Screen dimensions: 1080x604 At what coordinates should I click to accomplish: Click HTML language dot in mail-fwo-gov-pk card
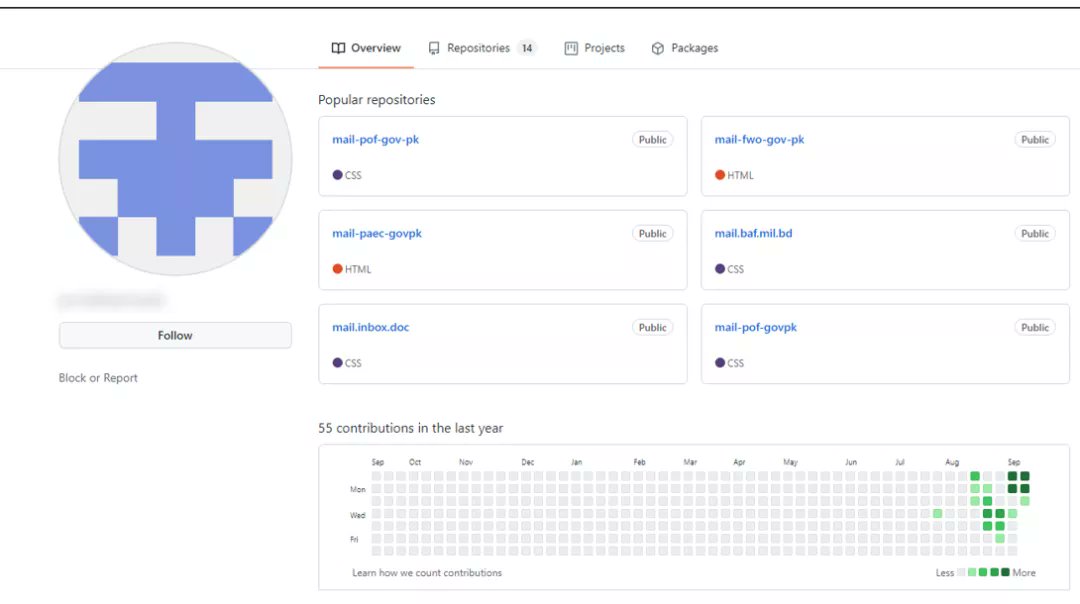click(x=720, y=175)
